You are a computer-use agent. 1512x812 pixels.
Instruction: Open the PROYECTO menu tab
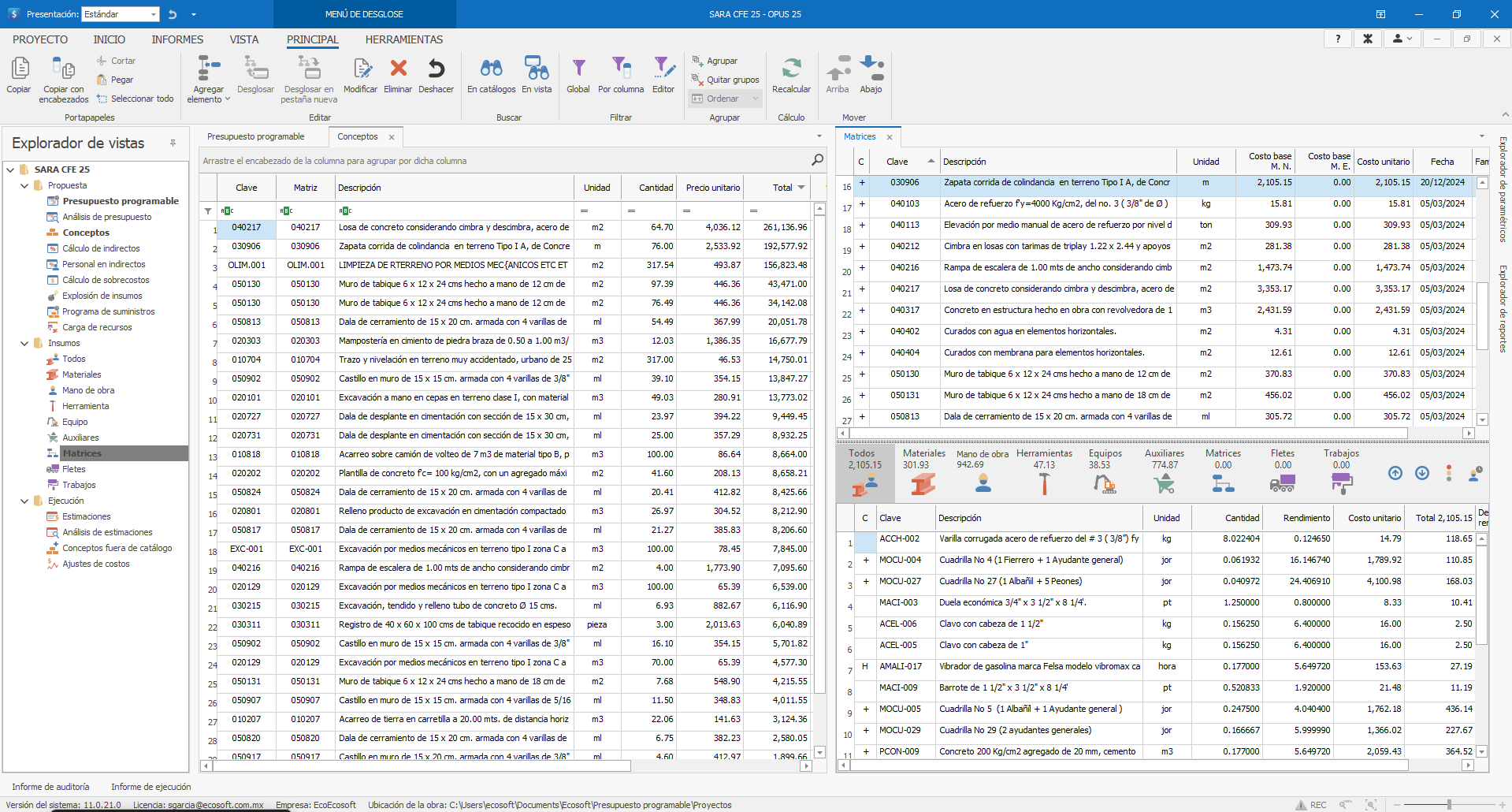click(x=40, y=39)
